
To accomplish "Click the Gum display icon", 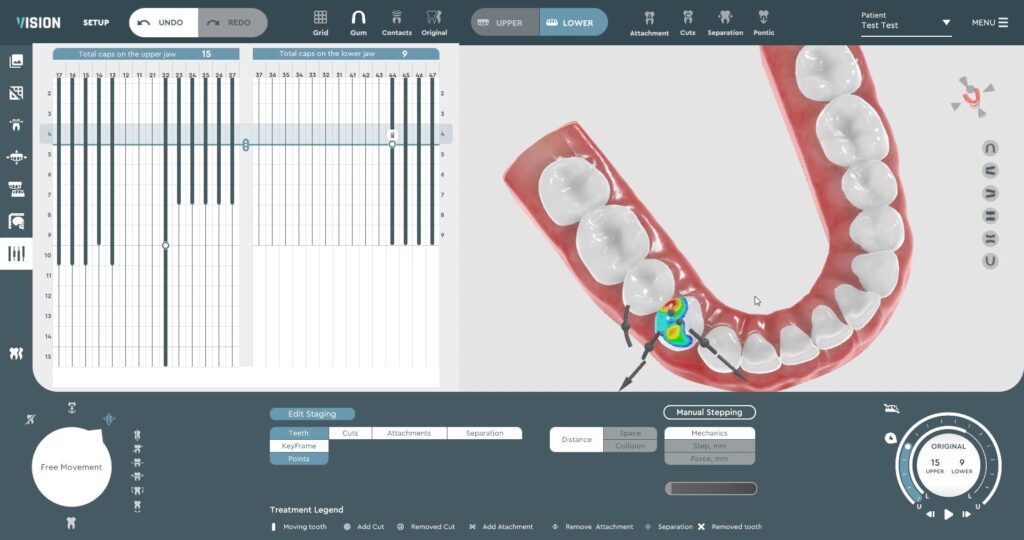I will pyautogui.click(x=358, y=22).
